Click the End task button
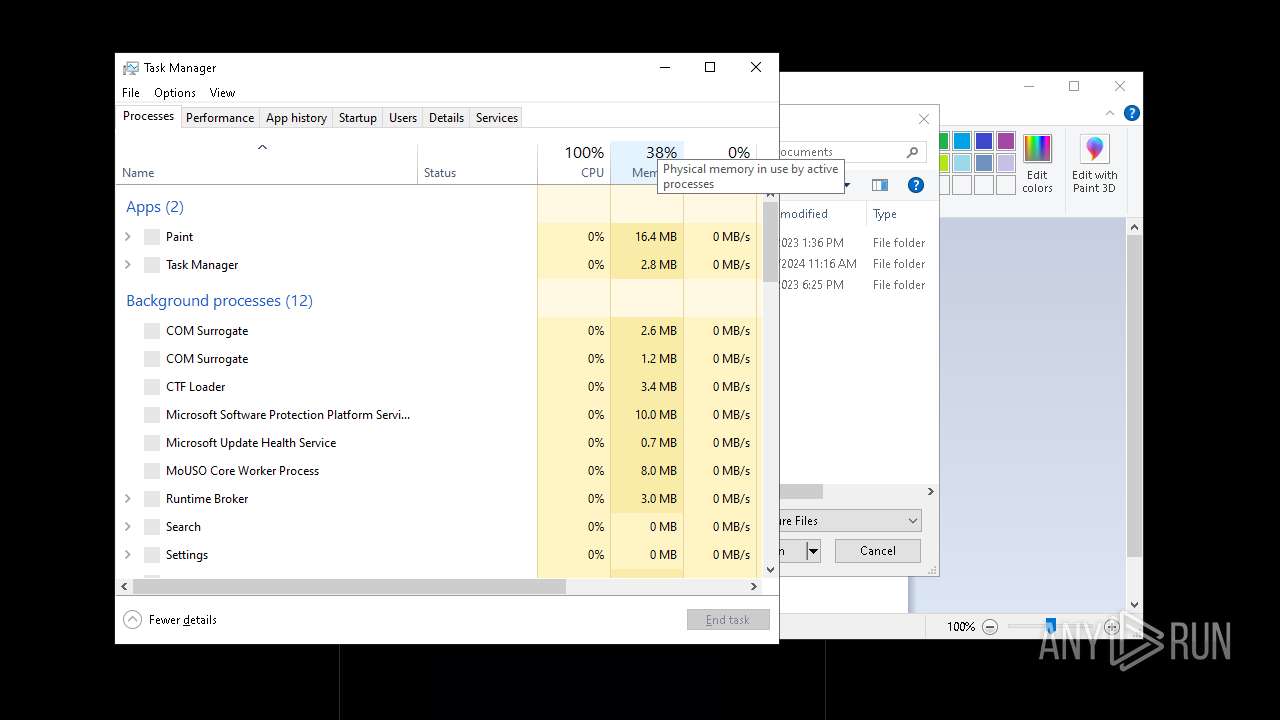Viewport: 1280px width, 720px height. 728,620
